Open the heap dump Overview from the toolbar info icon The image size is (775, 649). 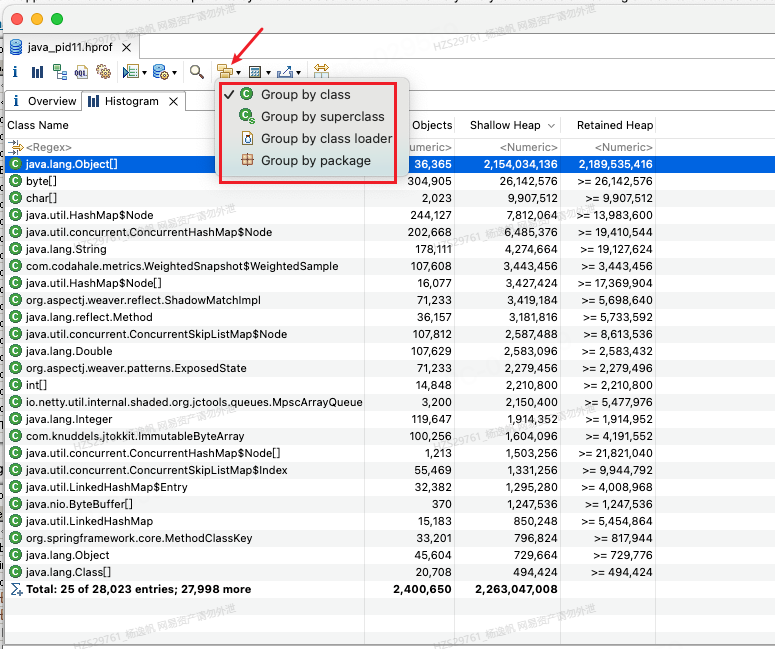coord(15,72)
